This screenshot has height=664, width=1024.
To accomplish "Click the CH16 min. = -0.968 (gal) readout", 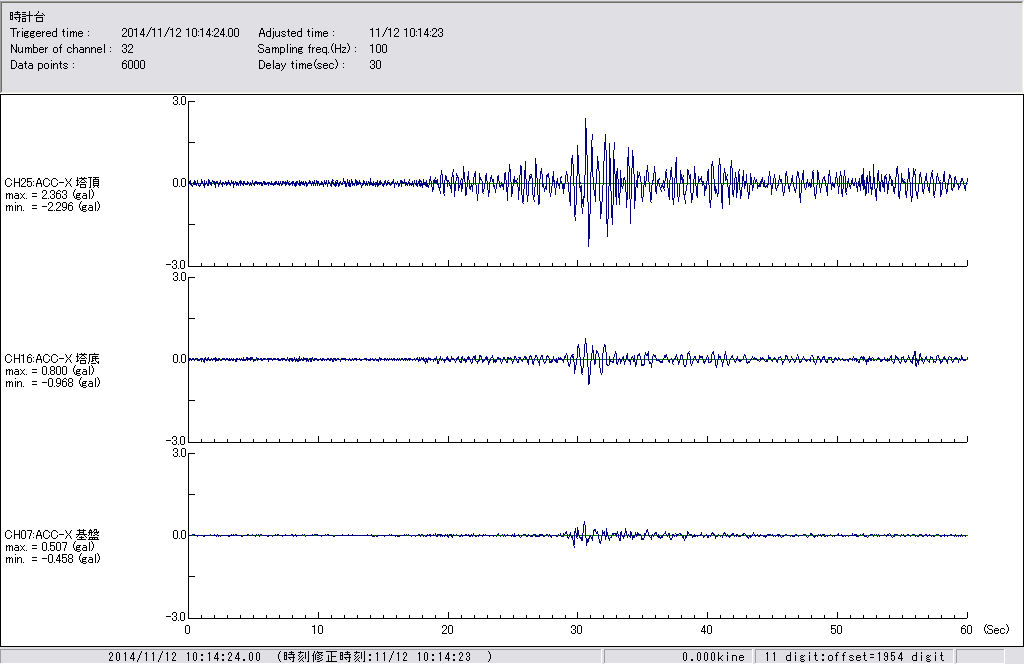I will pyautogui.click(x=52, y=383).
